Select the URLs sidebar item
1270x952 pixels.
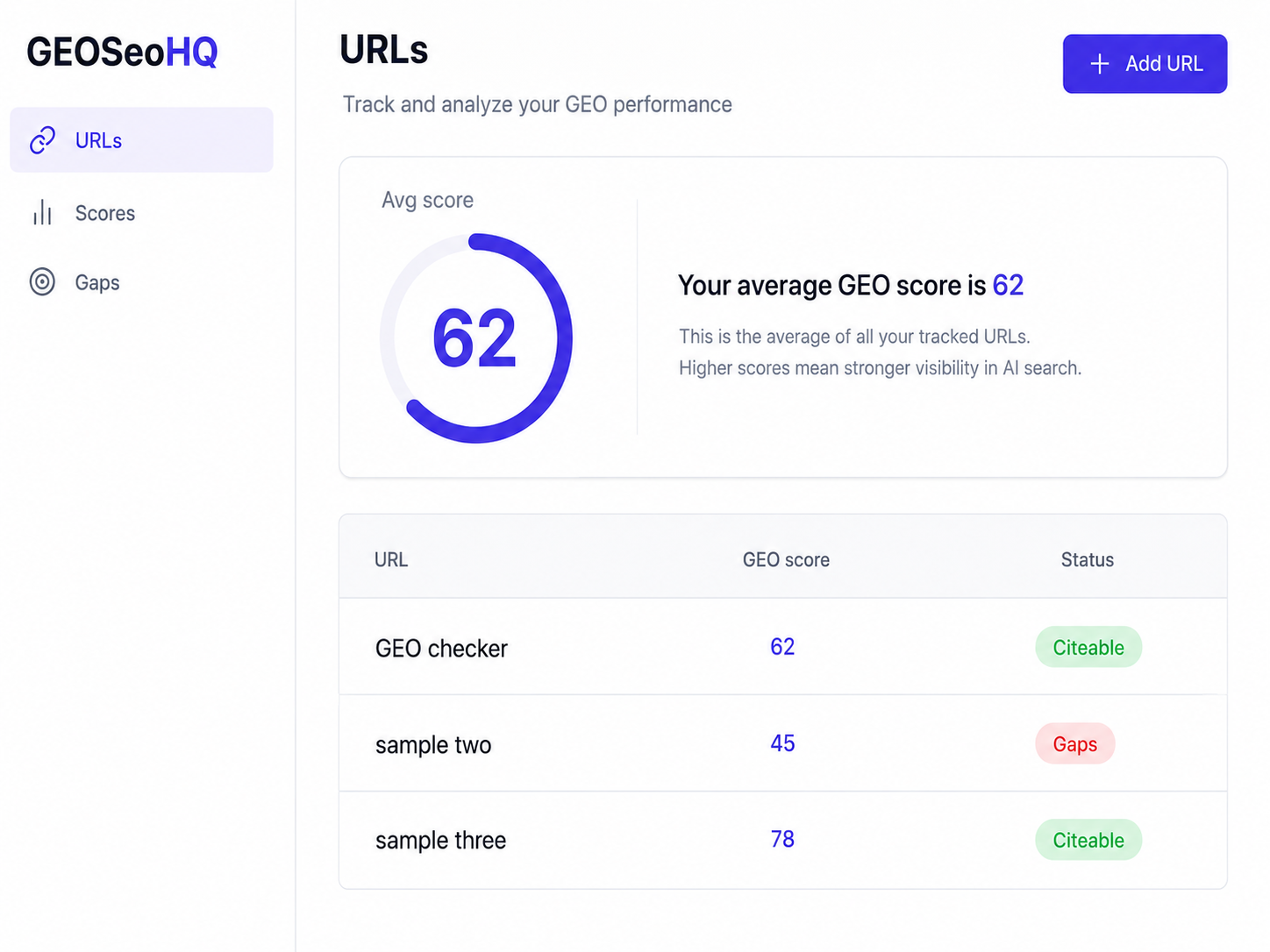(141, 140)
